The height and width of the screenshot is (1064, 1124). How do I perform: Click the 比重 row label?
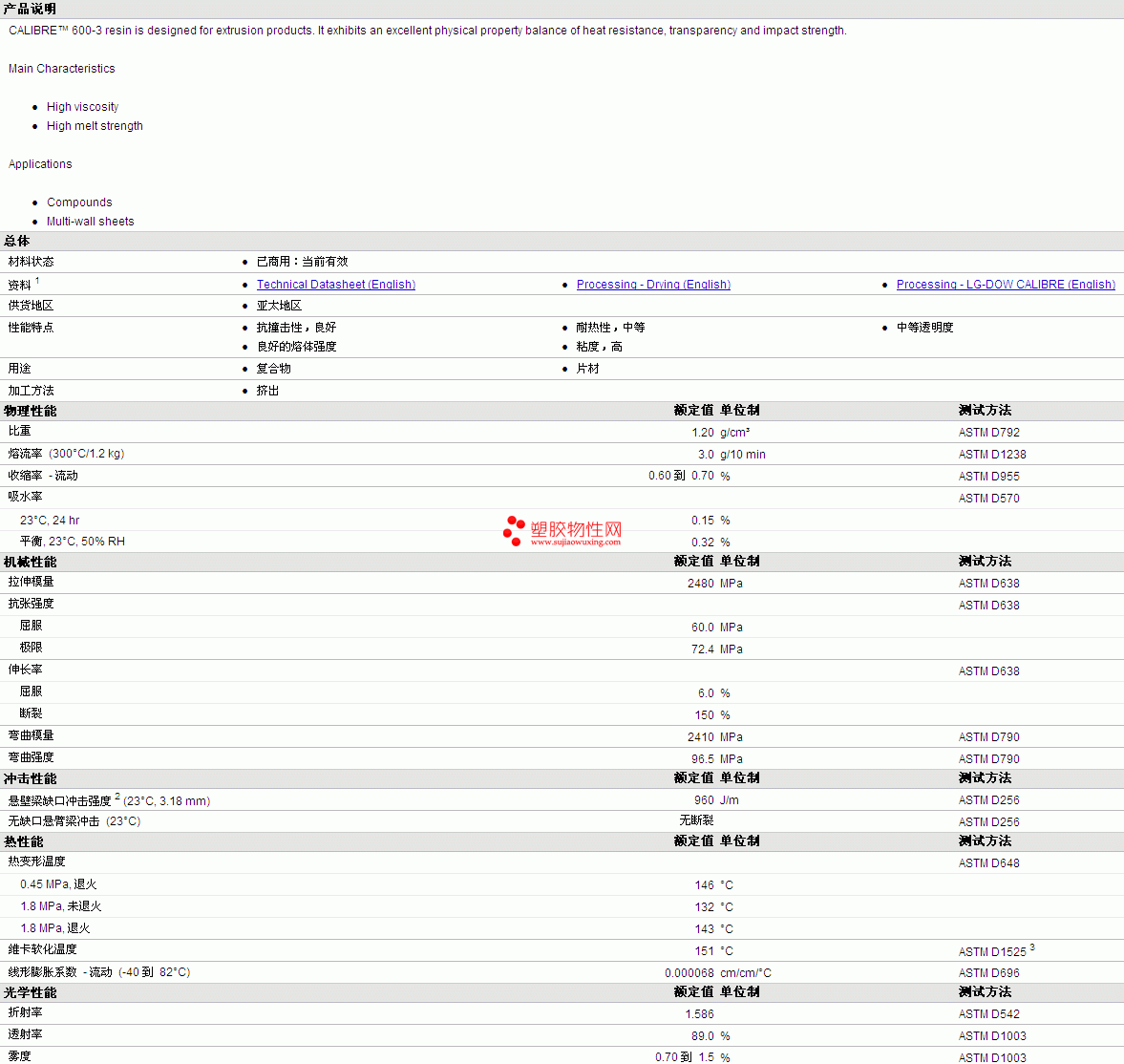coord(19,431)
